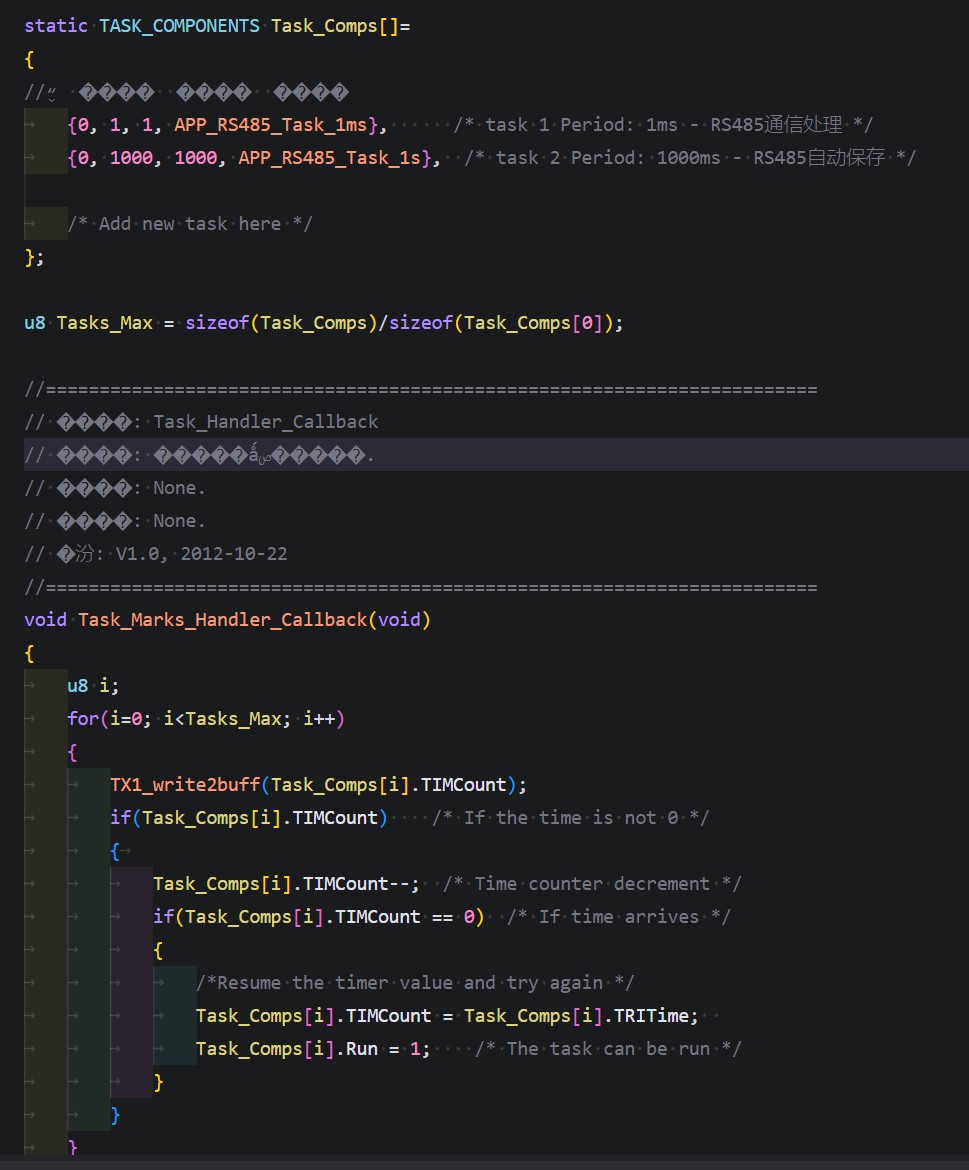Viewport: 969px width, 1170px height.
Task: Click the first sizeof keyword
Action: pos(217,323)
